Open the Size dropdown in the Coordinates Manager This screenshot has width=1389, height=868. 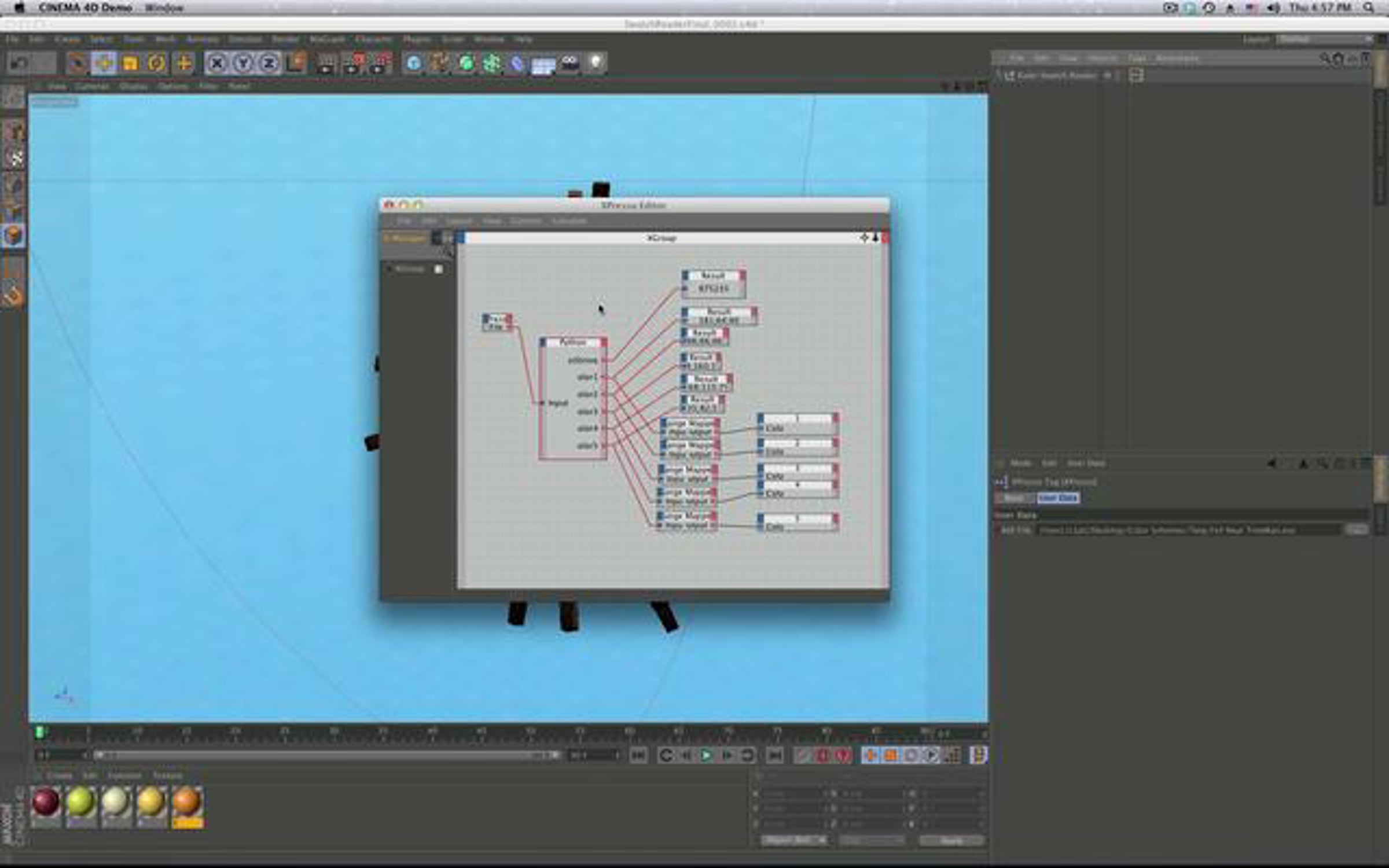pos(872,840)
